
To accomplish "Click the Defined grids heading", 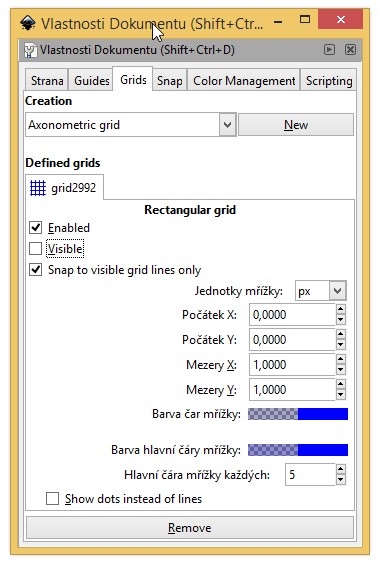I will click(x=63, y=163).
